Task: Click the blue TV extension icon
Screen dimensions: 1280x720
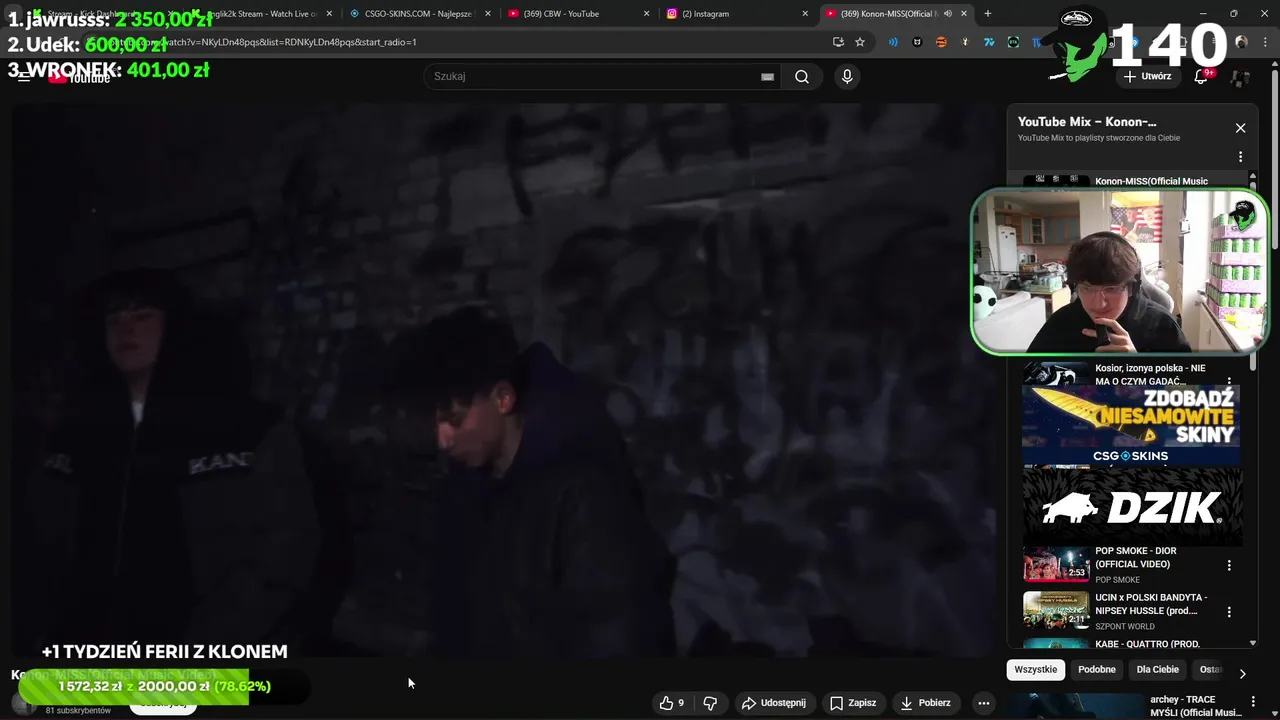Action: click(989, 42)
